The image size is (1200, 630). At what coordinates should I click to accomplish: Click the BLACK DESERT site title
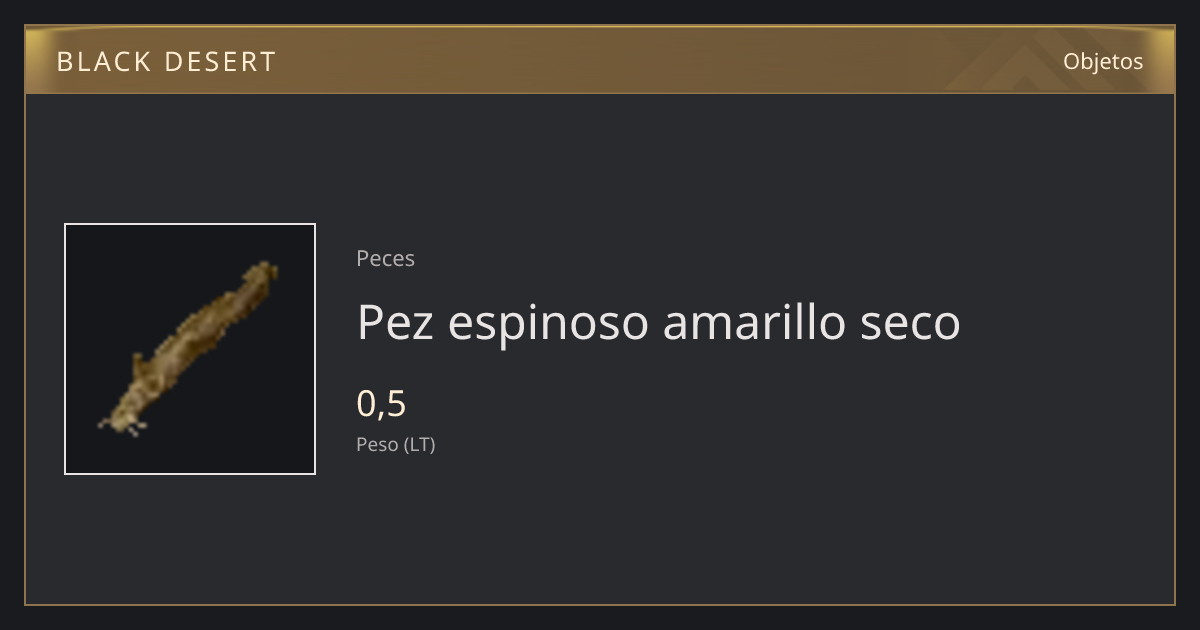(x=166, y=62)
